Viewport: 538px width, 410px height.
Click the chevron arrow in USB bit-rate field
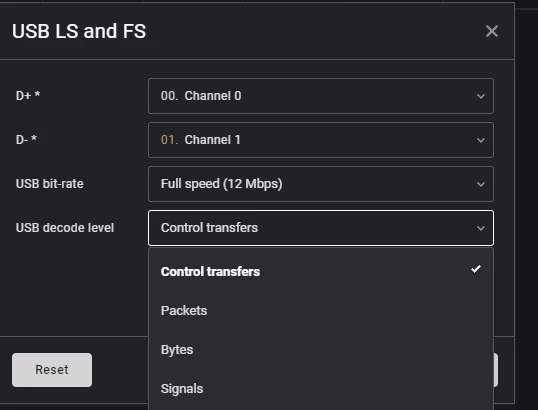point(481,184)
